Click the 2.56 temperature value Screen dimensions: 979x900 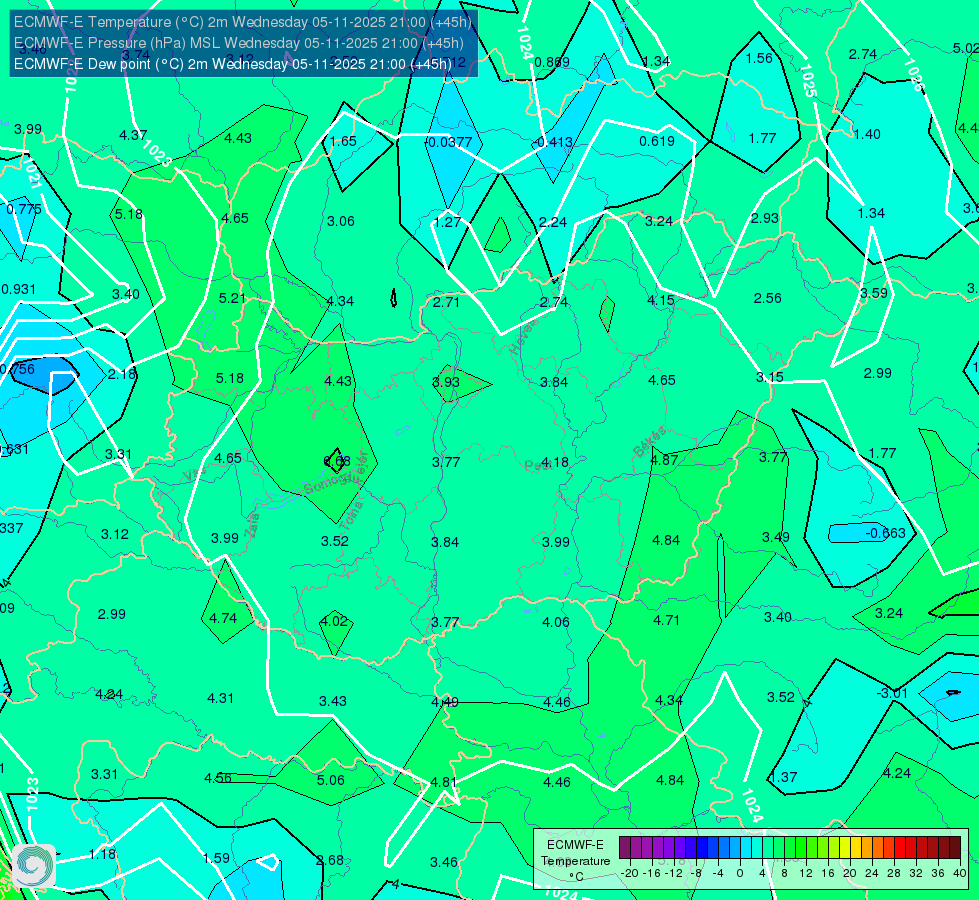(x=768, y=299)
